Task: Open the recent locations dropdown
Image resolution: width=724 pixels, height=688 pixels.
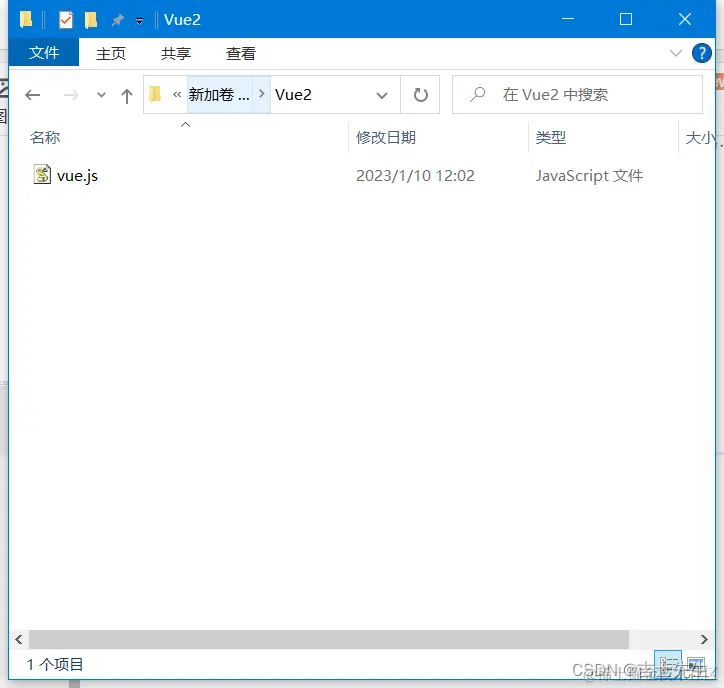Action: (x=101, y=95)
